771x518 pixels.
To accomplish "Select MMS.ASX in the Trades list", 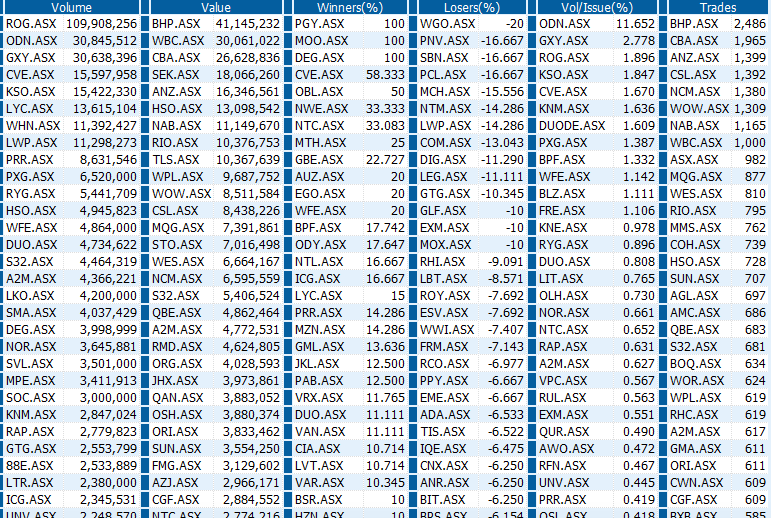I will pos(695,228).
